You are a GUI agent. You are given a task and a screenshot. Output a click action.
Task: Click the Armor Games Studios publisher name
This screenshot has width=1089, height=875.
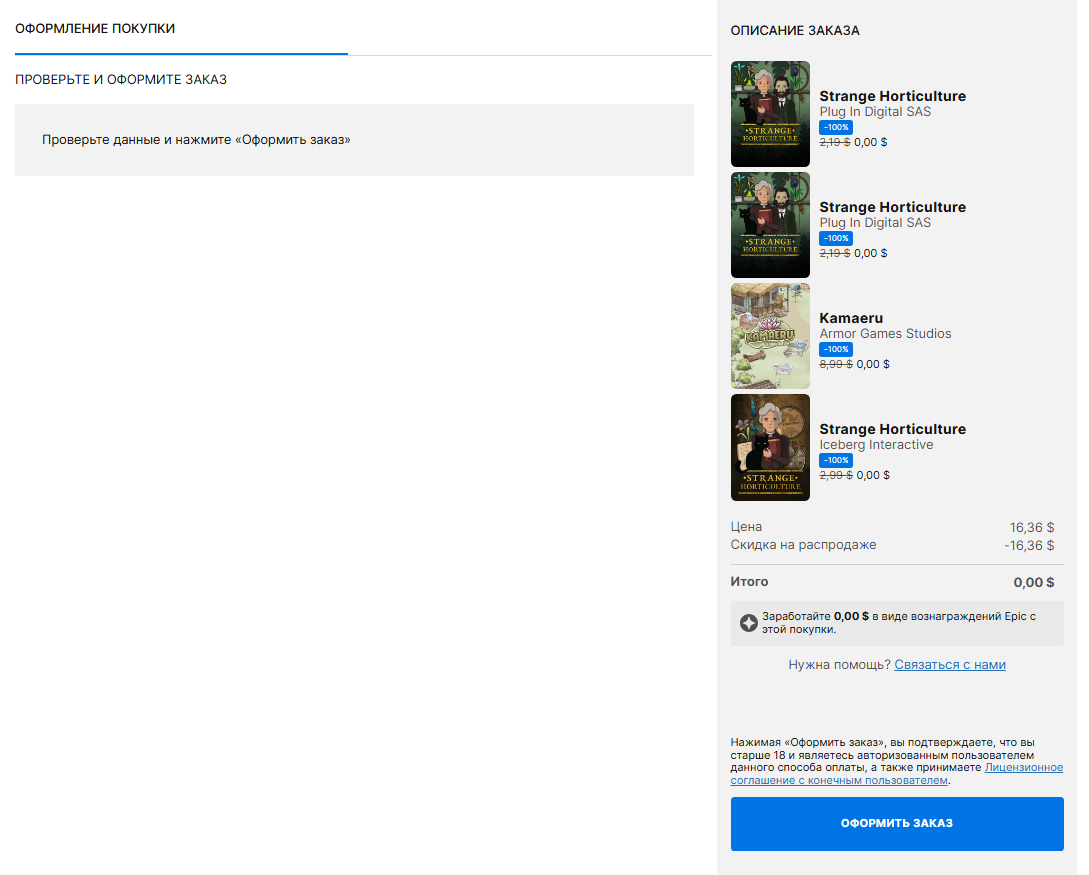885,334
